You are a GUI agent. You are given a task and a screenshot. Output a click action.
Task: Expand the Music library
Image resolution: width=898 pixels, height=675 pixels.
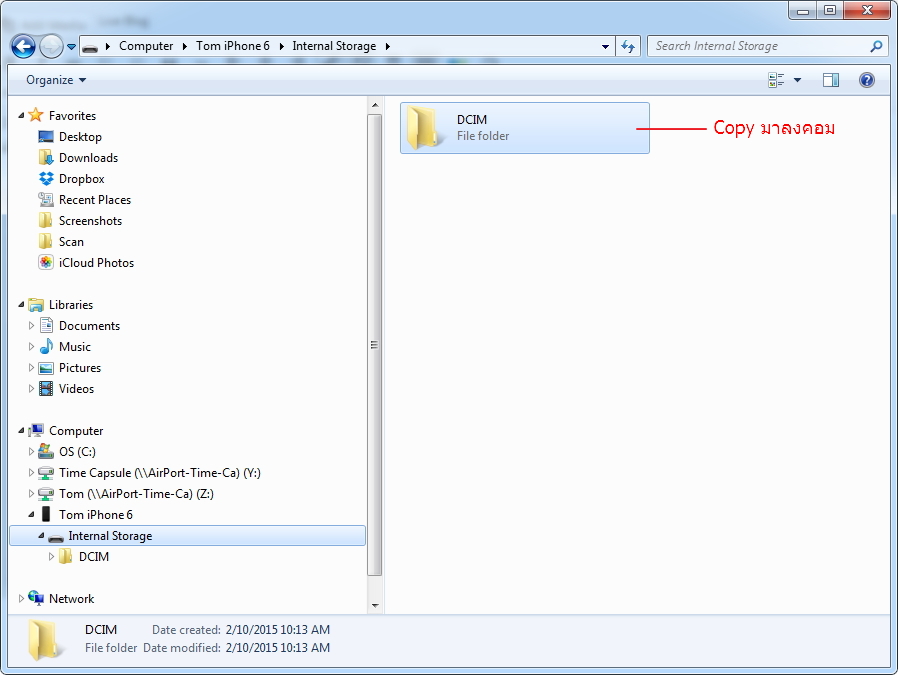tap(31, 347)
